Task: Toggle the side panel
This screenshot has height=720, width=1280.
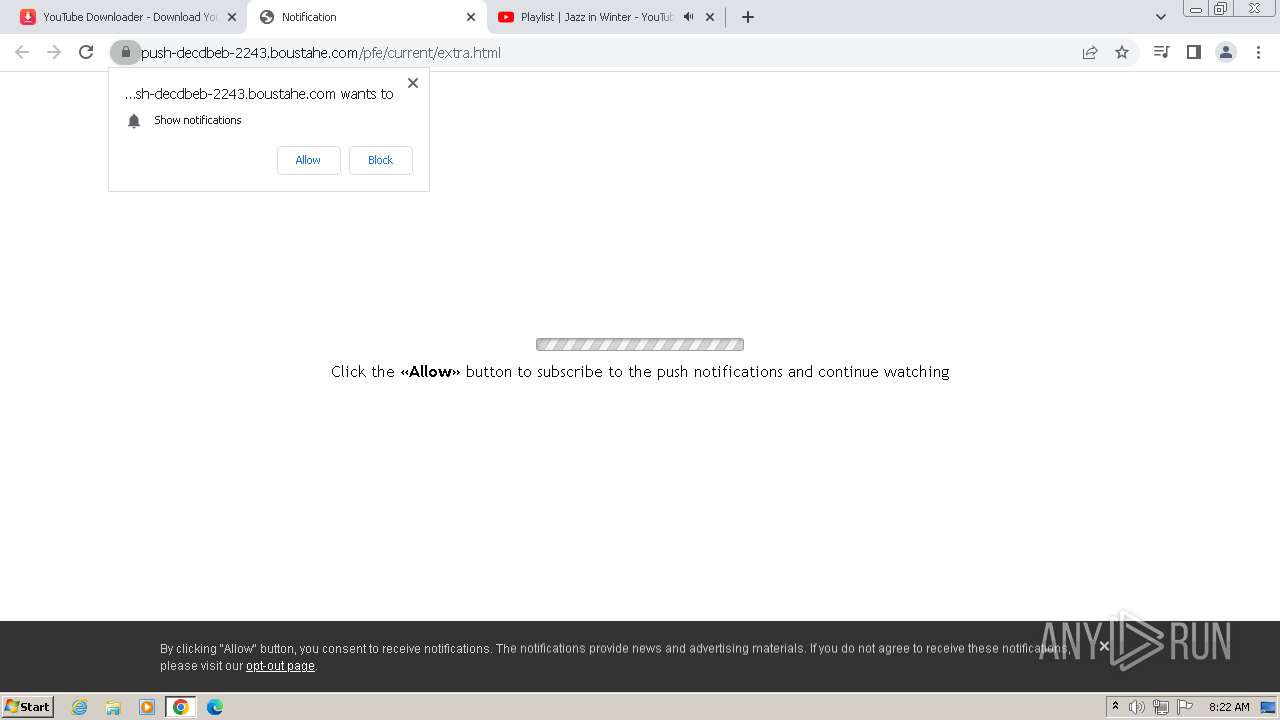Action: point(1193,52)
